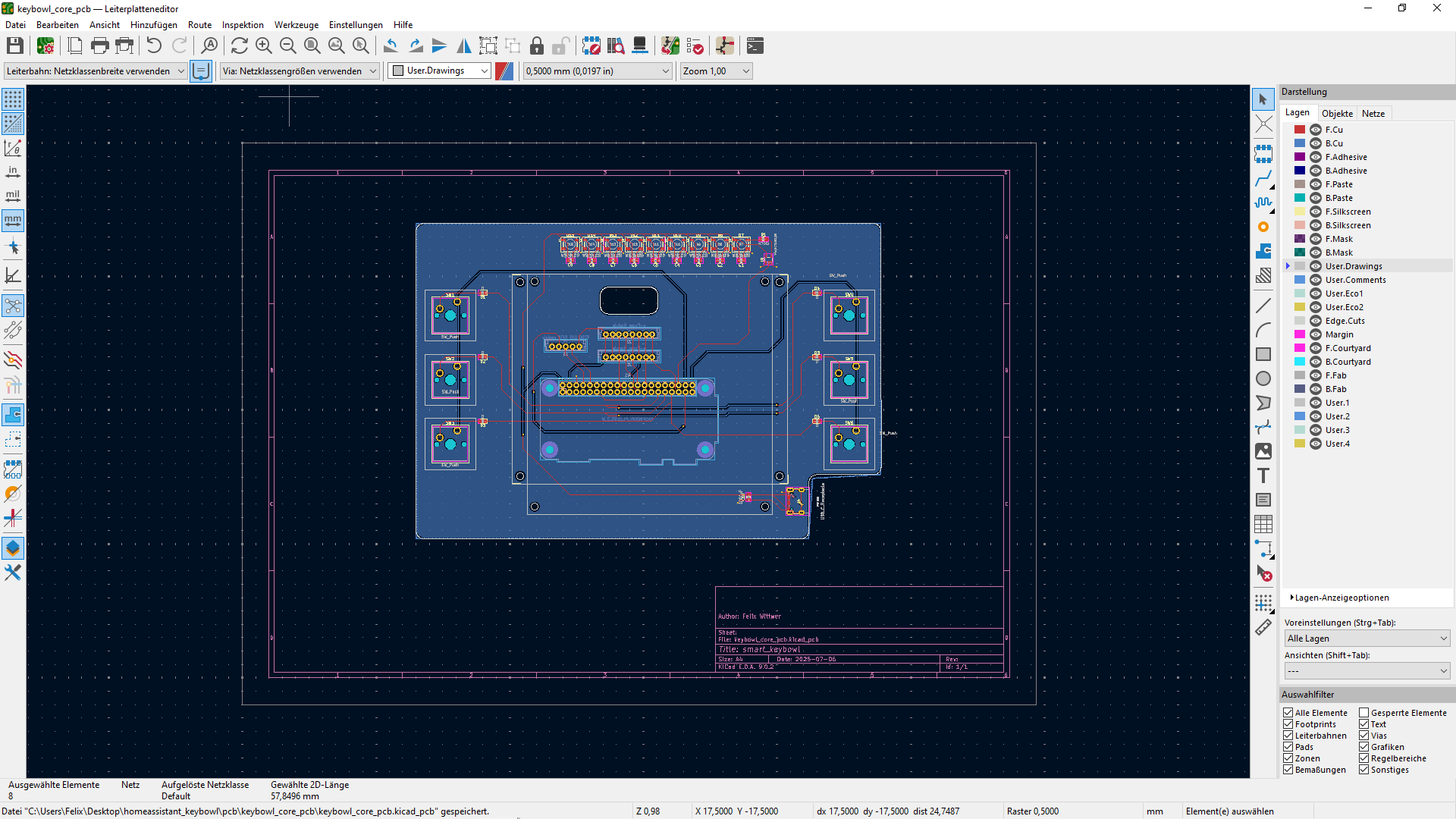This screenshot has height=819, width=1456.
Task: Open the Inspektion menu
Action: click(x=243, y=25)
